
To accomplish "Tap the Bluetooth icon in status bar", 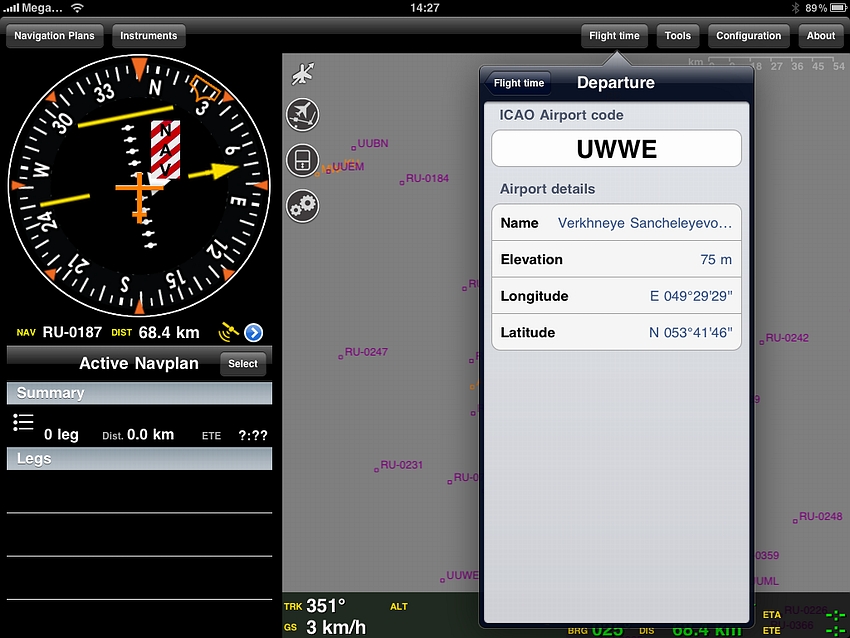I will click(x=796, y=8).
